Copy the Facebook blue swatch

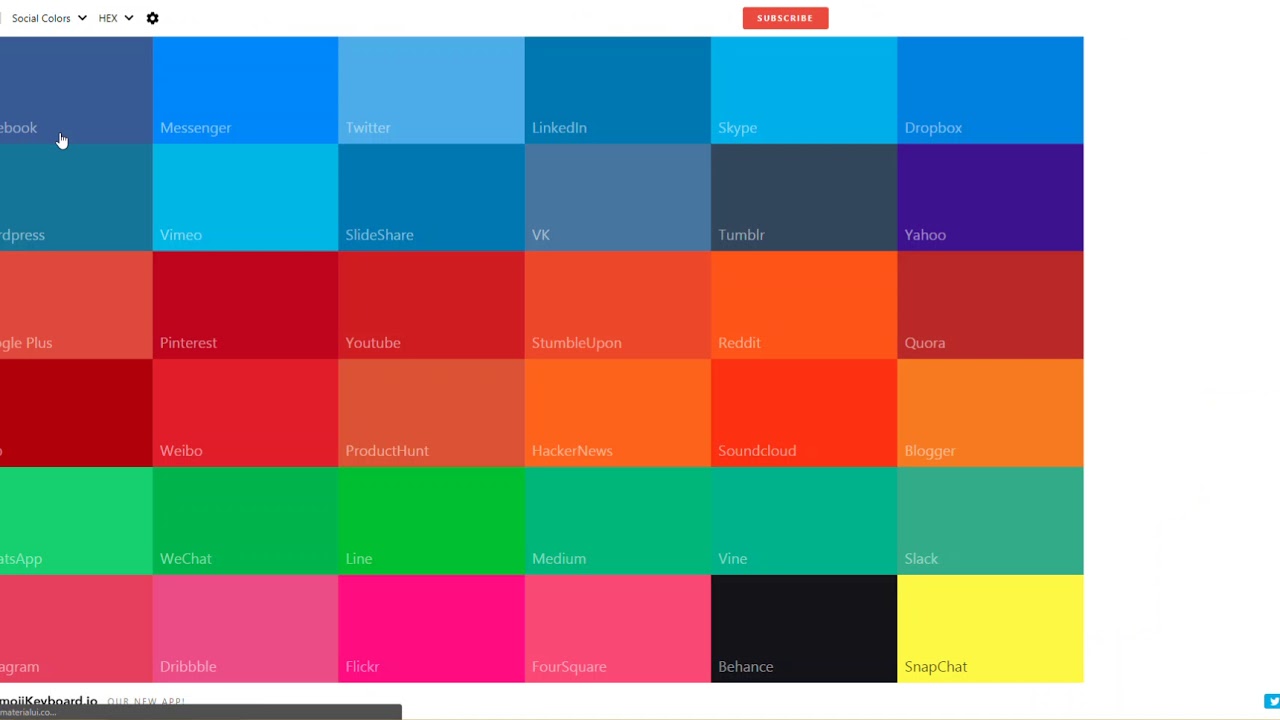(76, 90)
